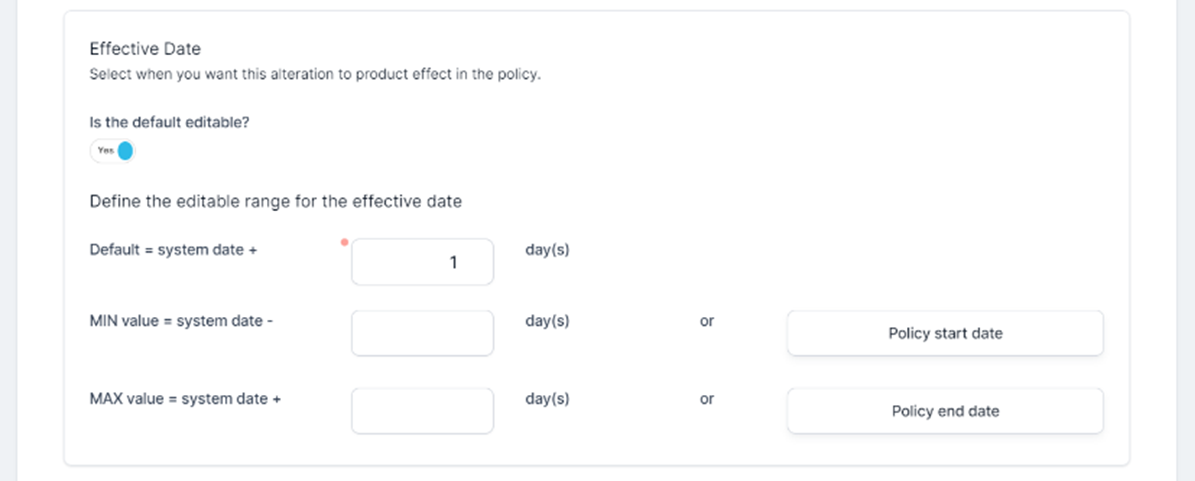The width and height of the screenshot is (1195, 481).
Task: Click the 'Is the default editable?' label
Action: click(169, 121)
